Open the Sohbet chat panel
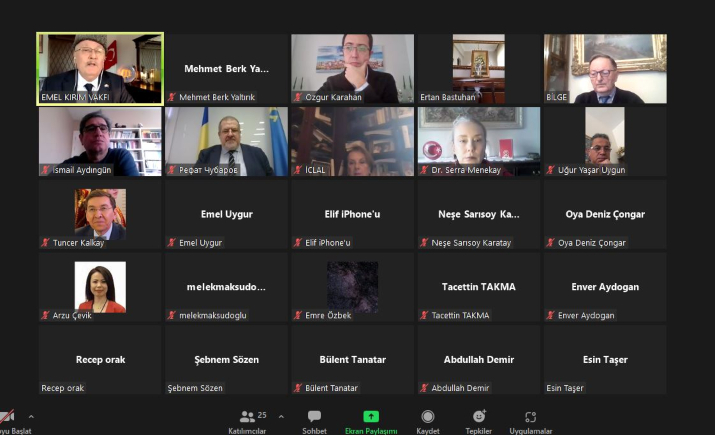 314,420
